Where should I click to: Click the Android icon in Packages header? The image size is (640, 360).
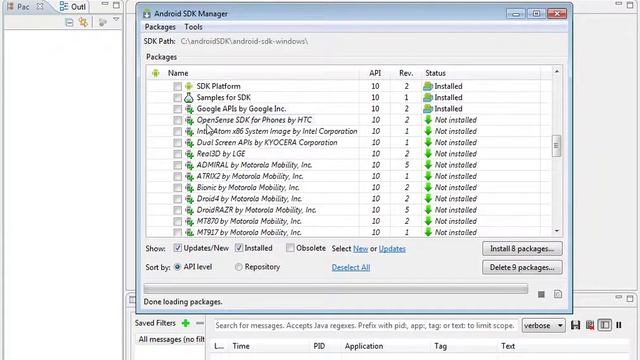(x=156, y=73)
